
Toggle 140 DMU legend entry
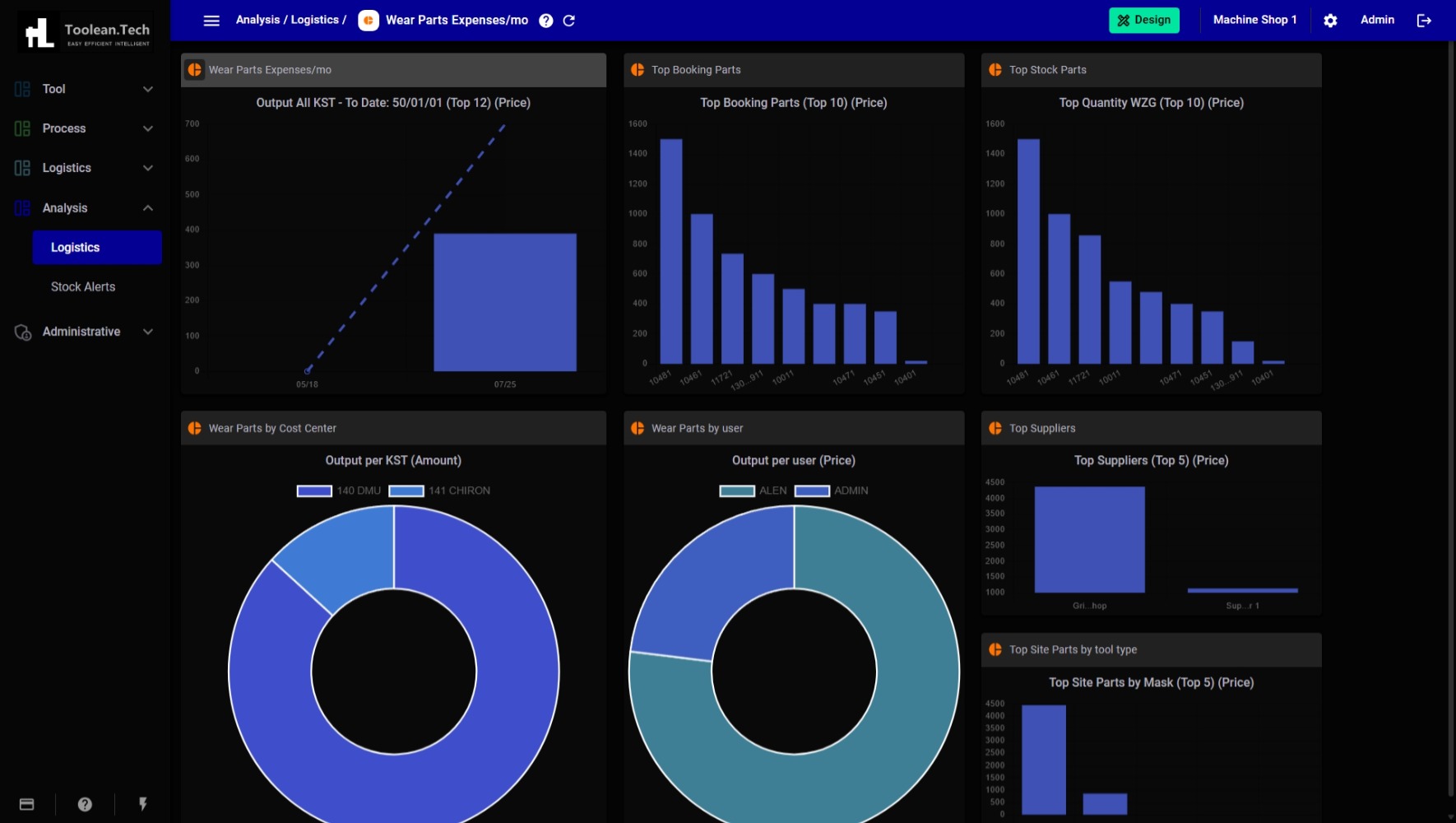[x=339, y=491]
